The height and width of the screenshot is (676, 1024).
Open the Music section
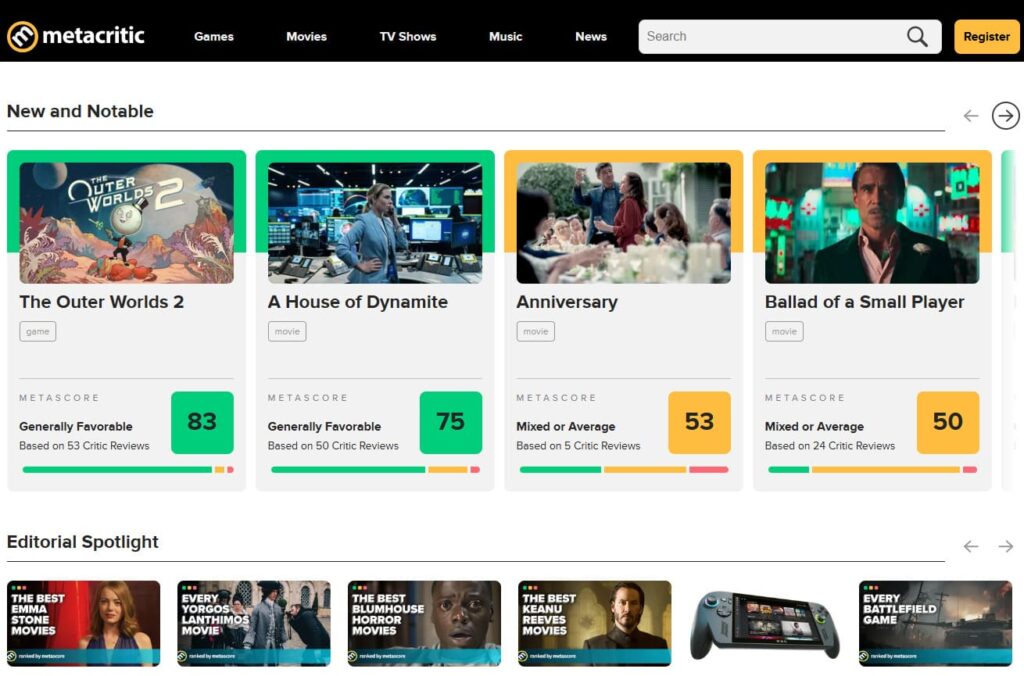tap(505, 36)
